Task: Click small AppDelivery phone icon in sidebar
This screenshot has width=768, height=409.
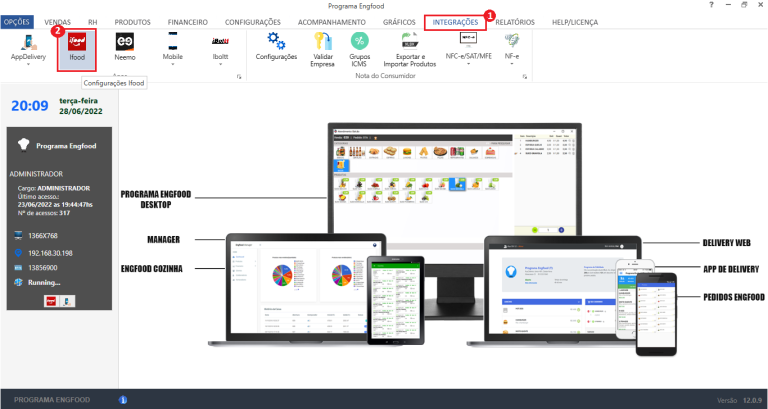Action: point(67,301)
